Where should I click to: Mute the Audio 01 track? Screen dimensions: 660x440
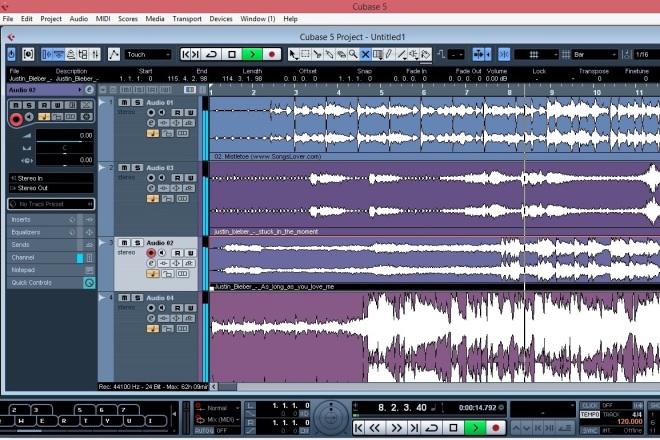point(124,102)
